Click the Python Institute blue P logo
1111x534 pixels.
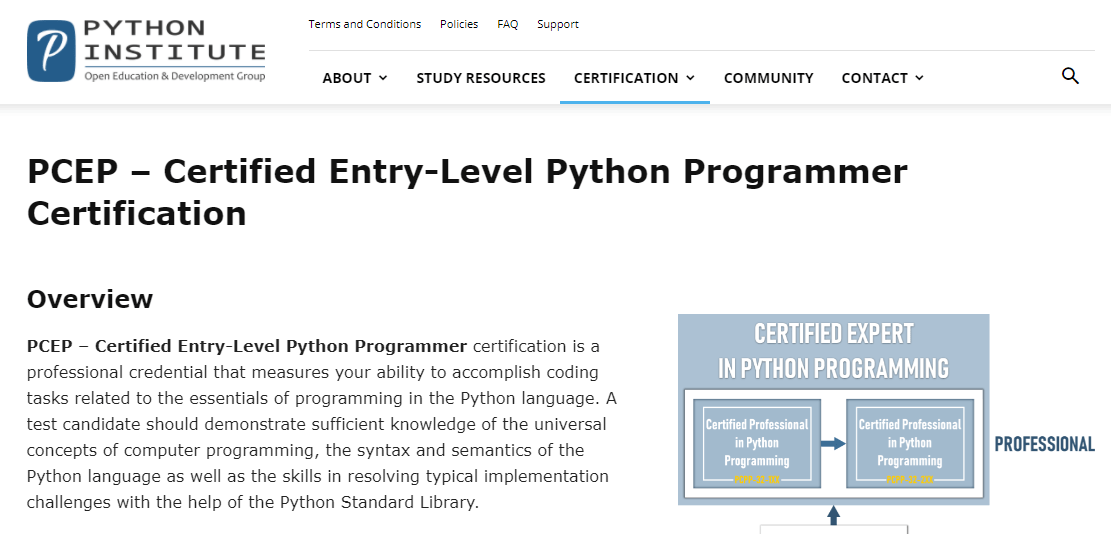coord(52,50)
